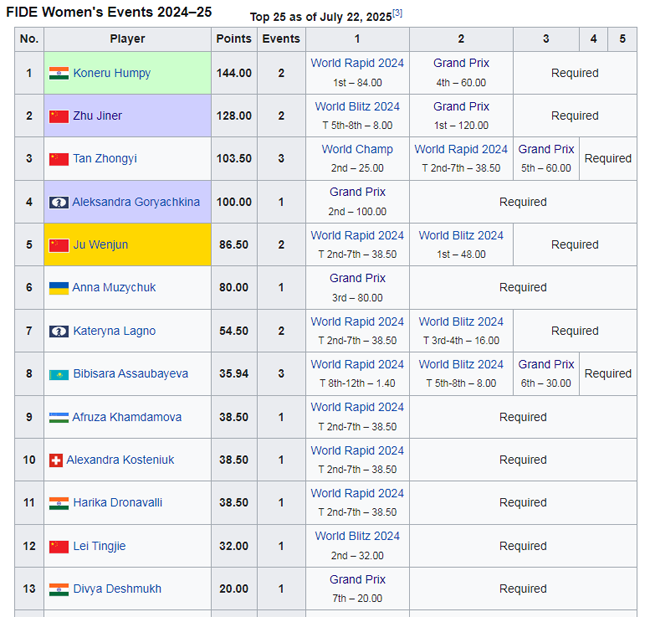650x617 pixels.
Task: Click the Kazakhstan flag beside Bibisara Assaubayeva
Action: pyautogui.click(x=59, y=374)
